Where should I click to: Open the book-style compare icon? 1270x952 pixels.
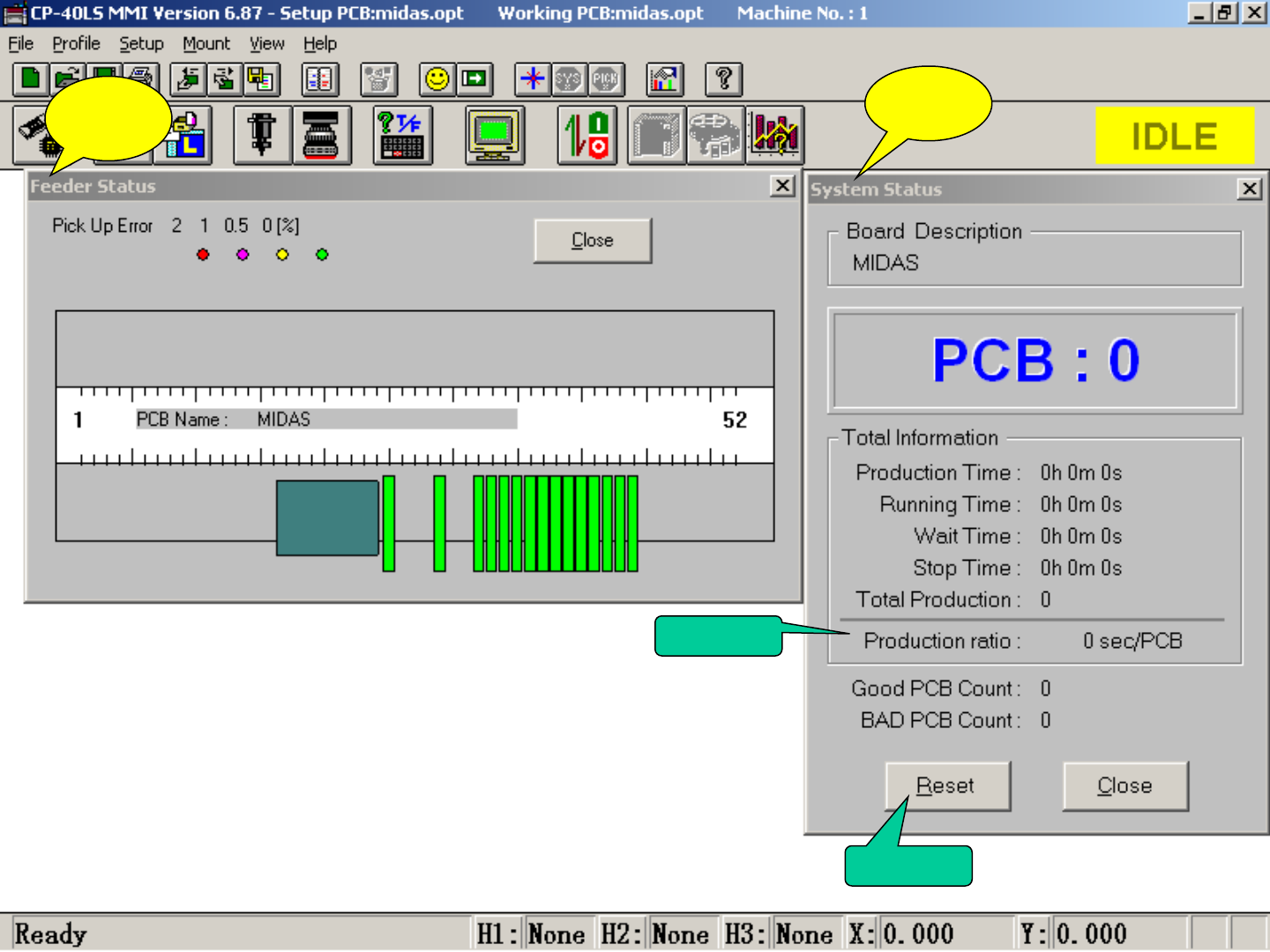(319, 79)
